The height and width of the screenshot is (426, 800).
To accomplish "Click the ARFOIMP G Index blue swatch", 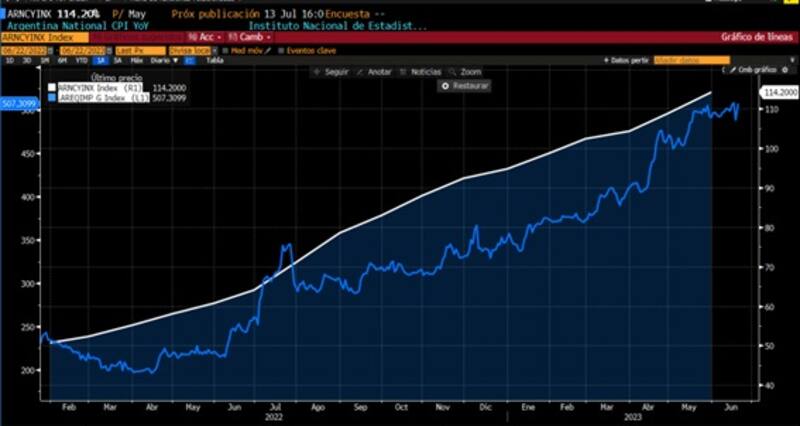I will click(52, 97).
